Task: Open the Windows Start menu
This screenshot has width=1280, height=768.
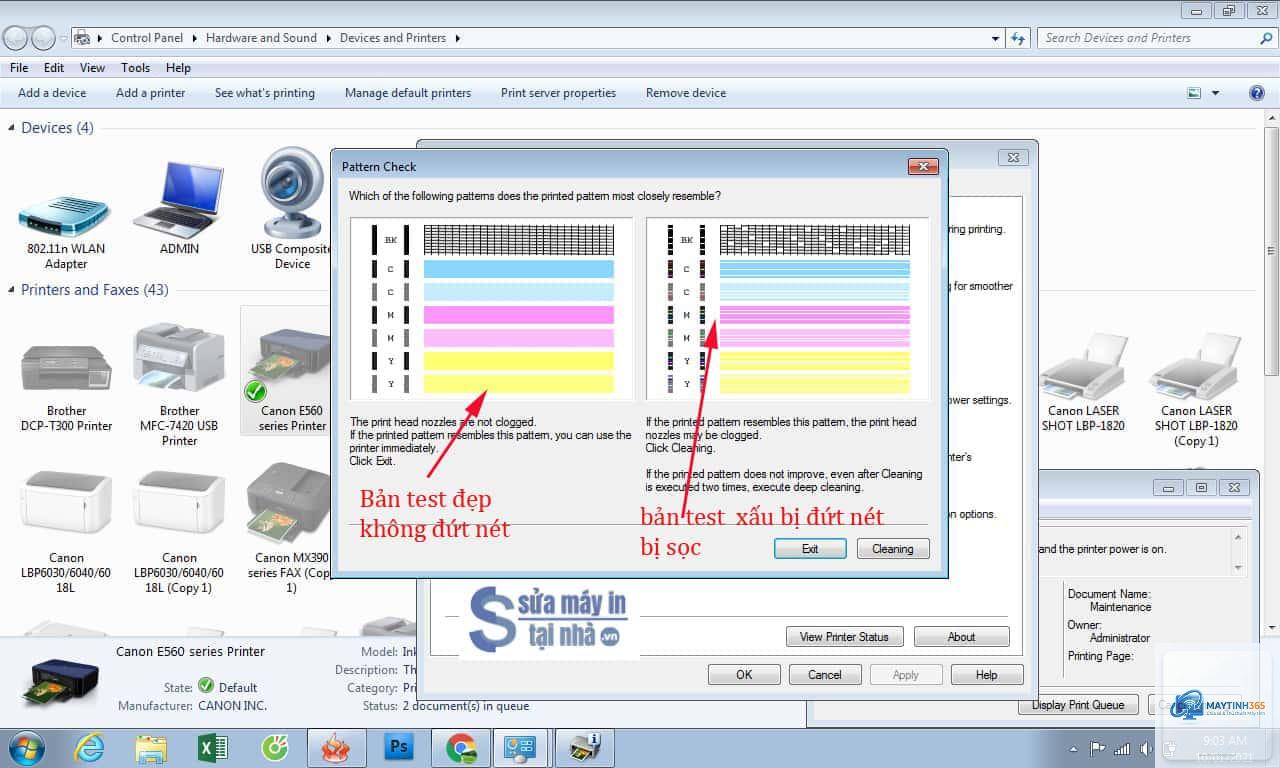Action: [x=24, y=748]
